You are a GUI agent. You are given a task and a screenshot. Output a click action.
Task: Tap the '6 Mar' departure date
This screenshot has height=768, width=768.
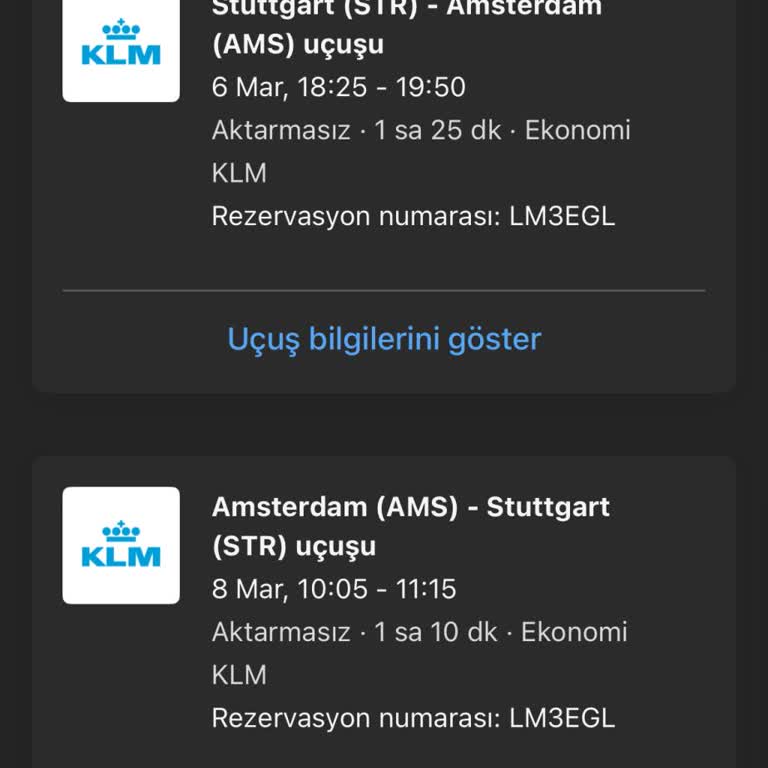pyautogui.click(x=248, y=87)
